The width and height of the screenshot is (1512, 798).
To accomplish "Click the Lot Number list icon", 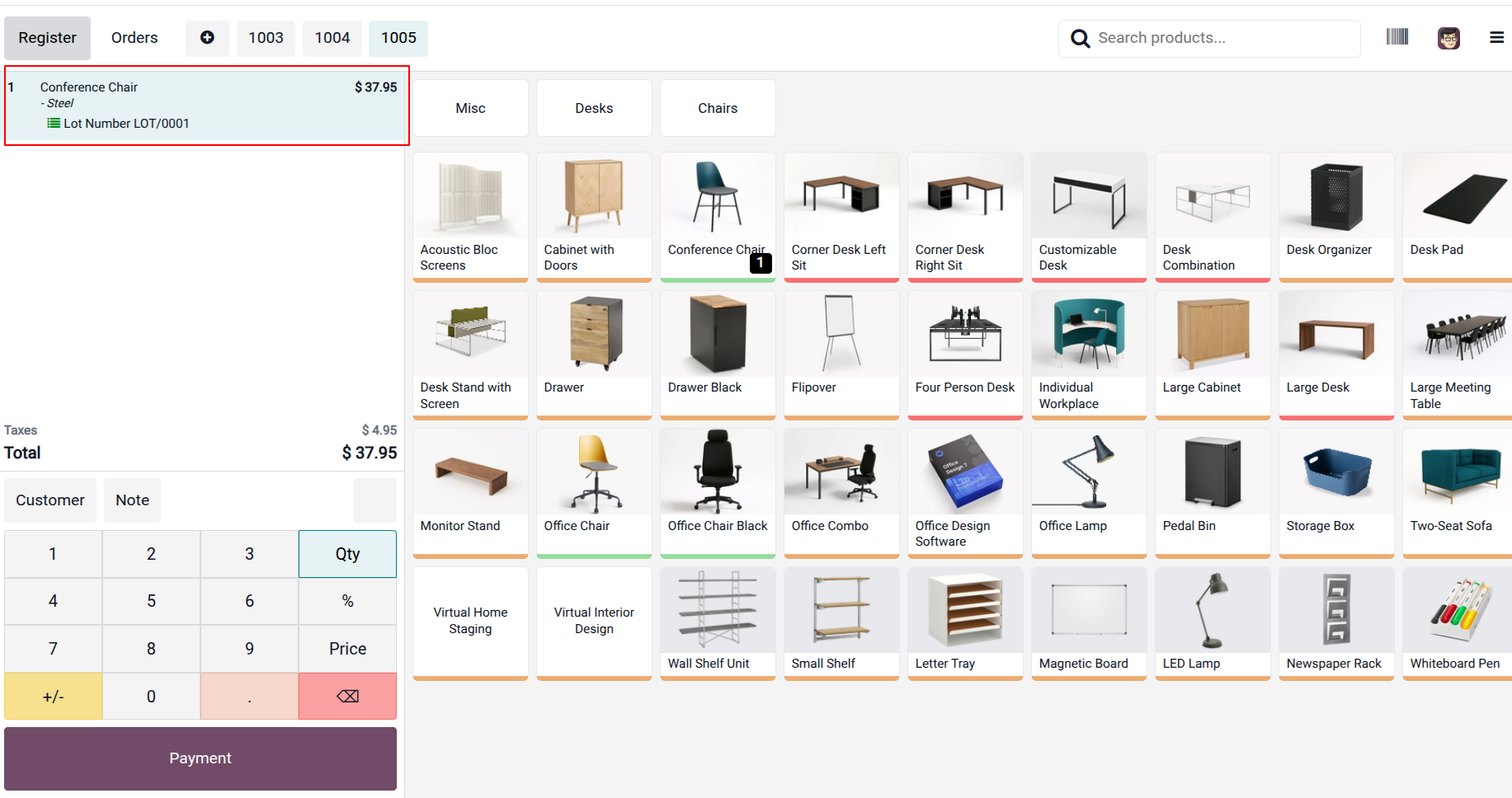I will click(54, 123).
